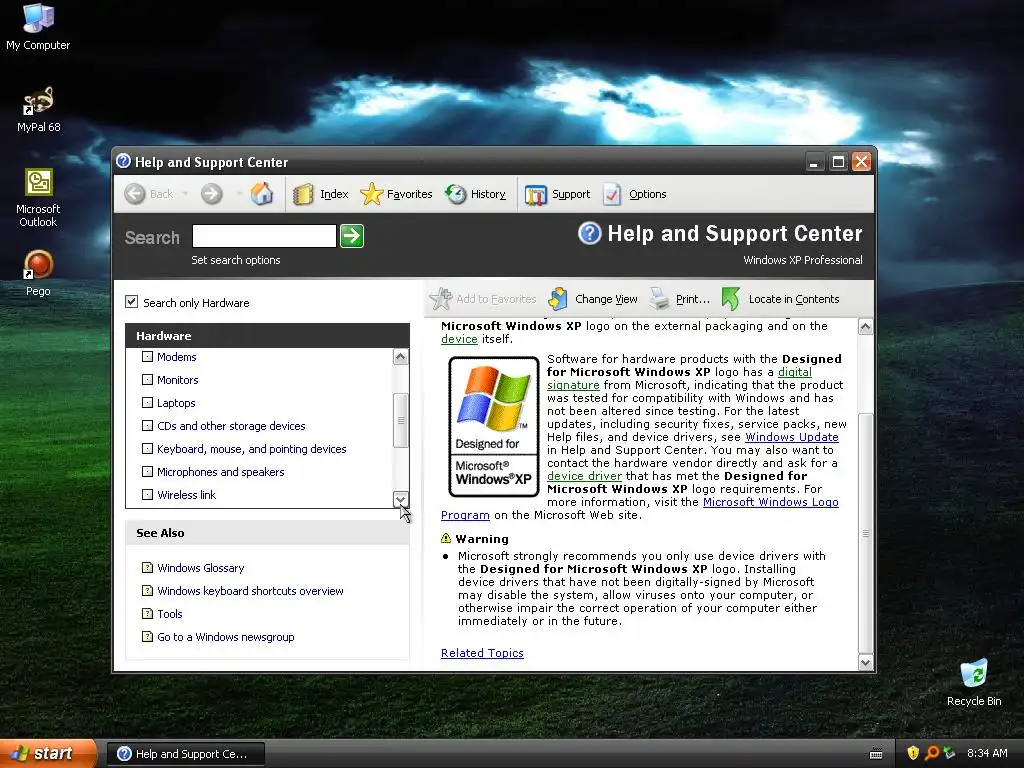This screenshot has height=768, width=1024.
Task: Click the green search go arrow
Action: pyautogui.click(x=352, y=236)
